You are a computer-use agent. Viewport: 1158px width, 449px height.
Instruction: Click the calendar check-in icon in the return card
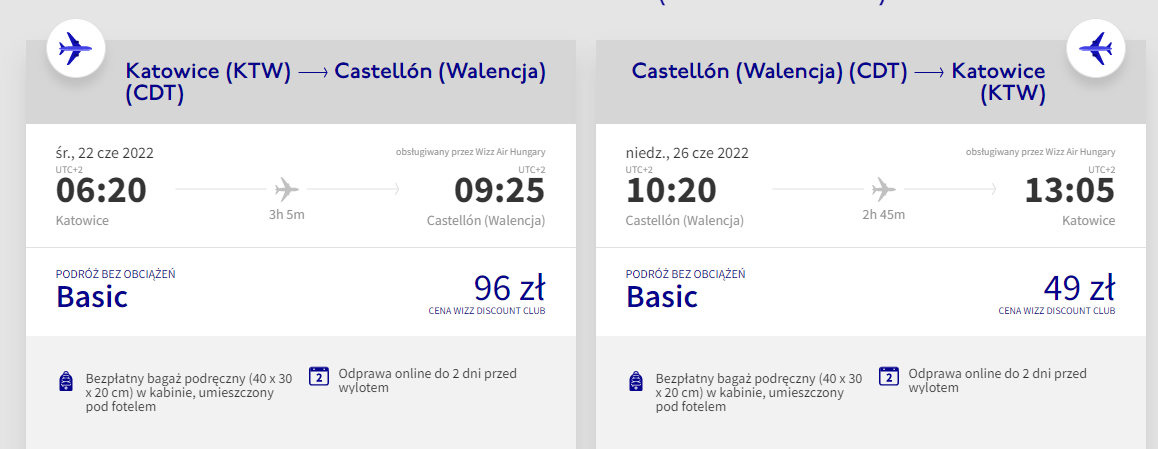click(888, 376)
